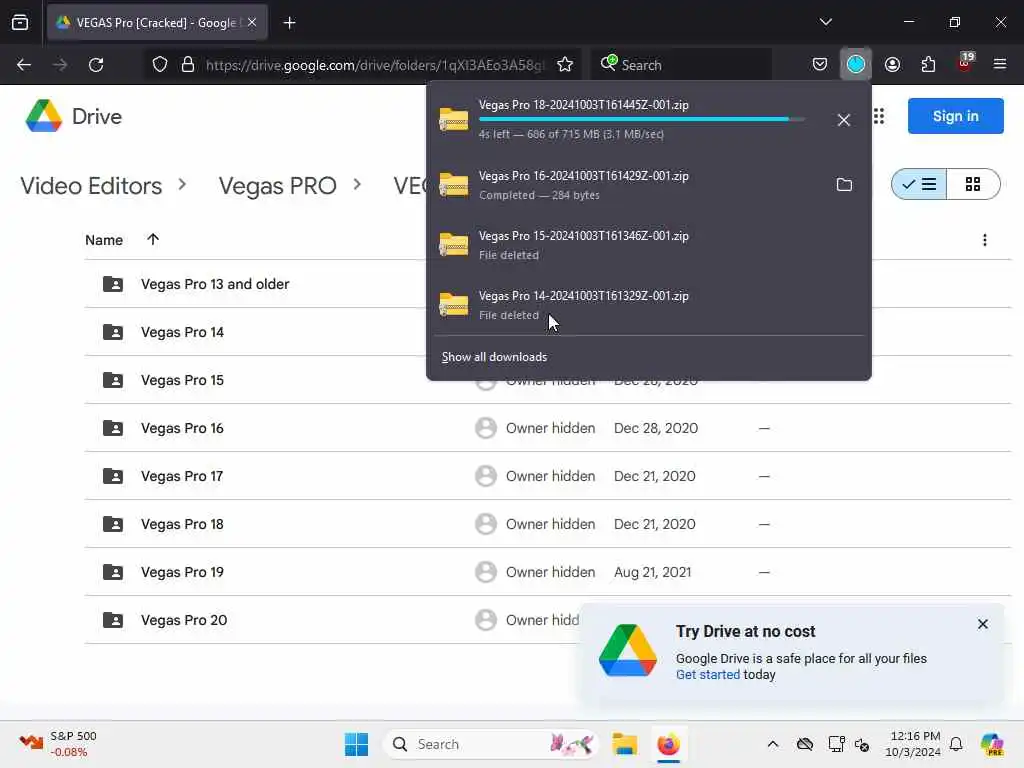Click the Windows taskbar Search box
This screenshot has width=1024, height=768.
point(491,744)
